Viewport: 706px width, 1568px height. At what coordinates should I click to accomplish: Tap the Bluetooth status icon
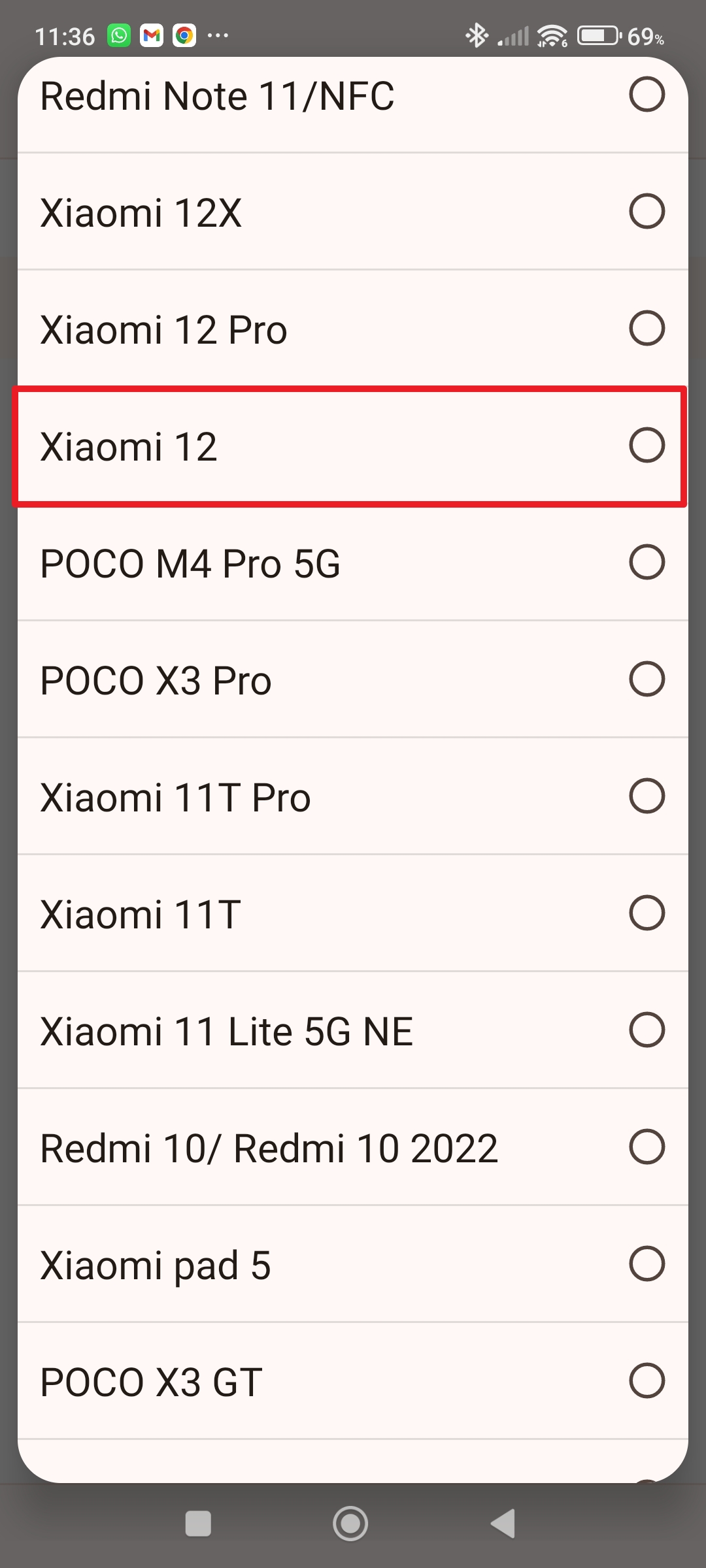[477, 35]
